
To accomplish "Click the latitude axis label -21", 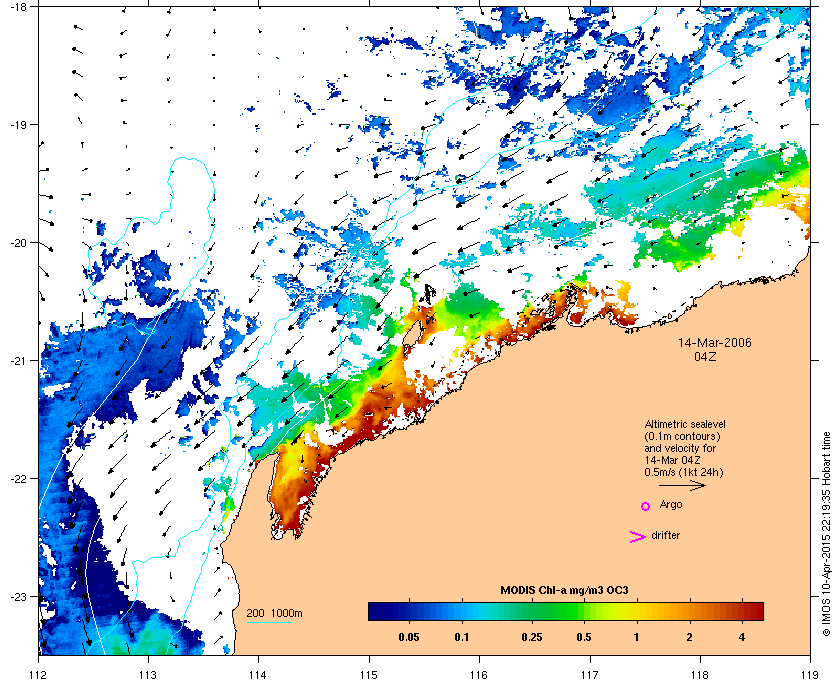I will (x=19, y=360).
